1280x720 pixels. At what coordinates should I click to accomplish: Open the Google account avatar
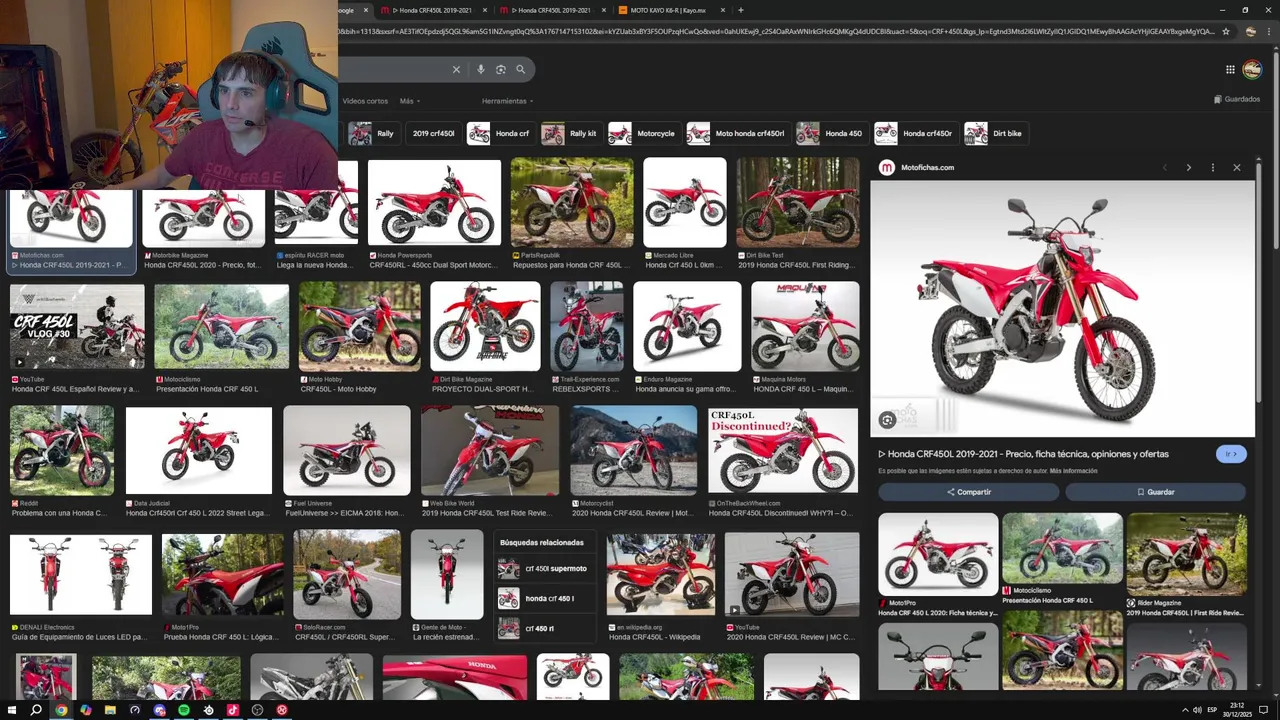pos(1252,69)
